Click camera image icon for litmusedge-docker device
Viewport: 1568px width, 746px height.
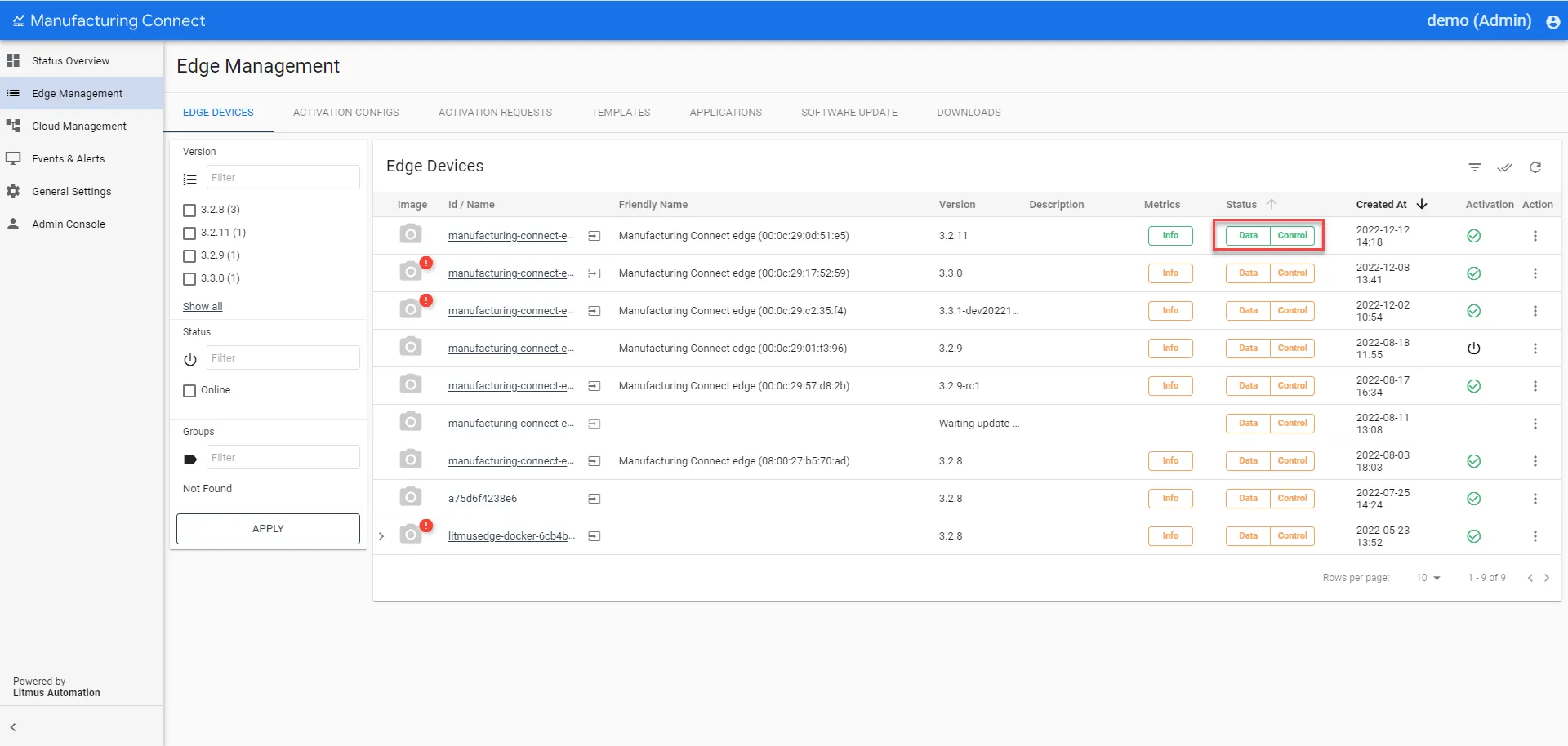click(x=411, y=535)
